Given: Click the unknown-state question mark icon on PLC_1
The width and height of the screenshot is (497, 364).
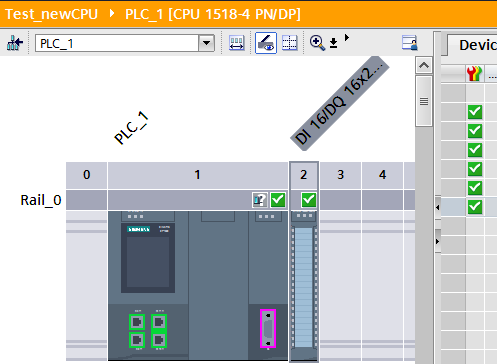Looking at the screenshot, I should point(260,200).
